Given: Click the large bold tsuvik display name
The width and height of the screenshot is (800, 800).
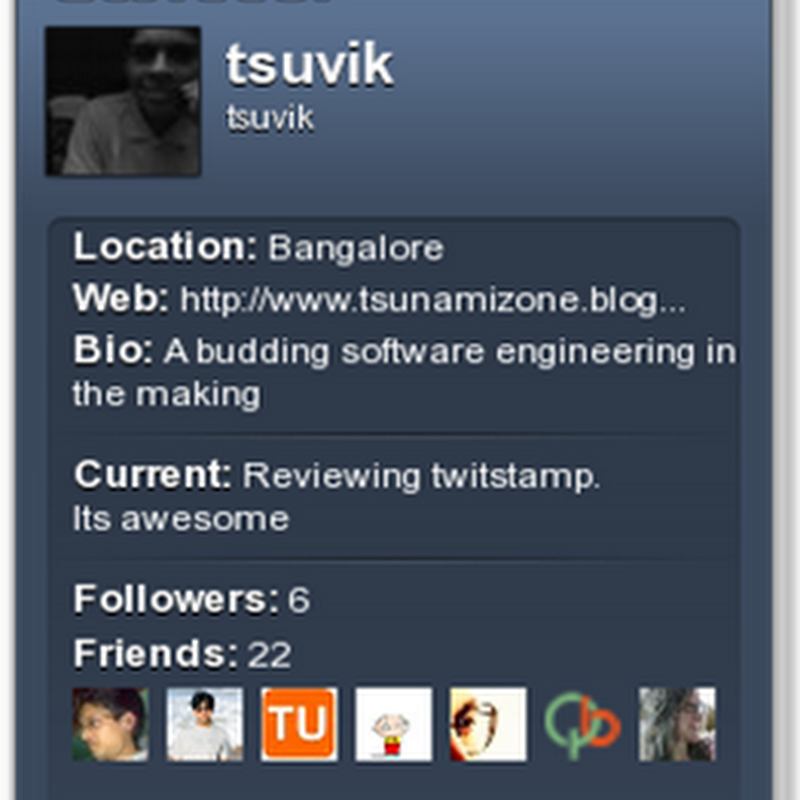Looking at the screenshot, I should [310, 65].
